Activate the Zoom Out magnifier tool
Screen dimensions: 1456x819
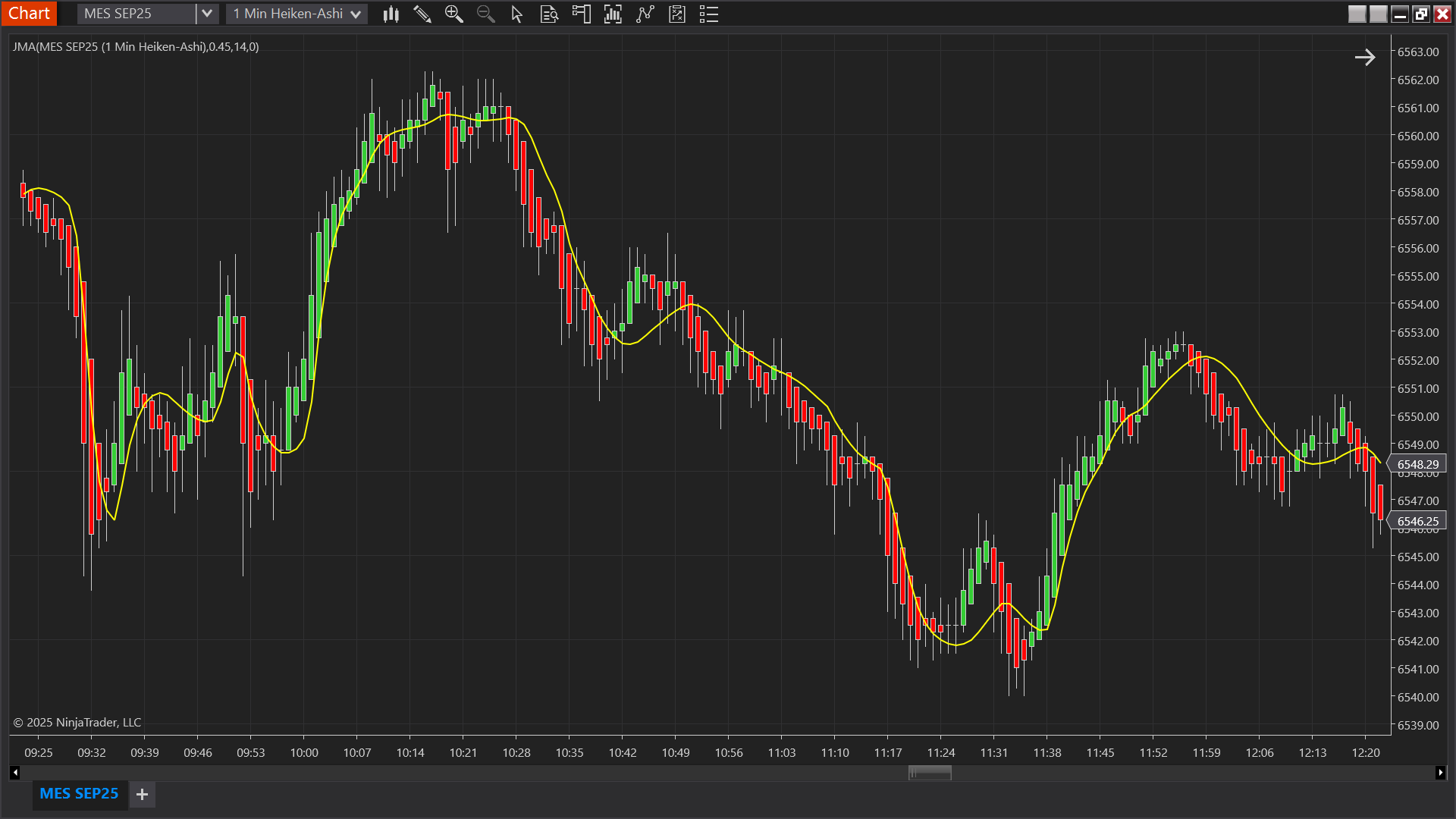tap(485, 14)
